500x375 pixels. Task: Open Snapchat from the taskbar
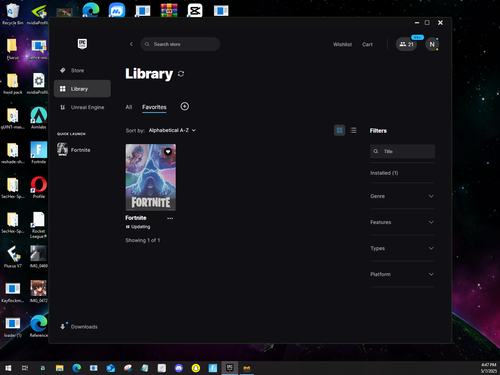(x=196, y=368)
